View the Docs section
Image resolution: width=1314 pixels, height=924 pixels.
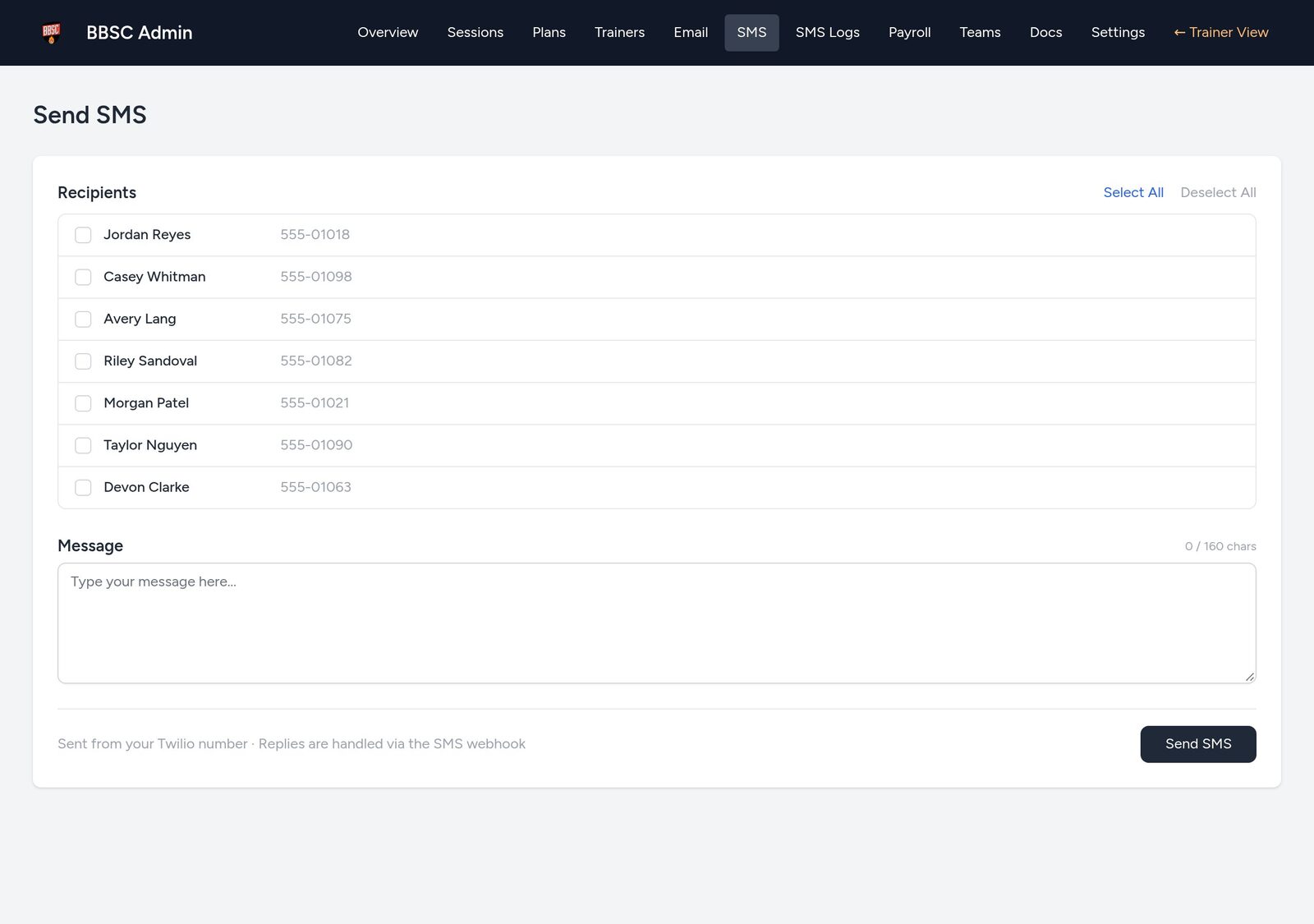1045,33
